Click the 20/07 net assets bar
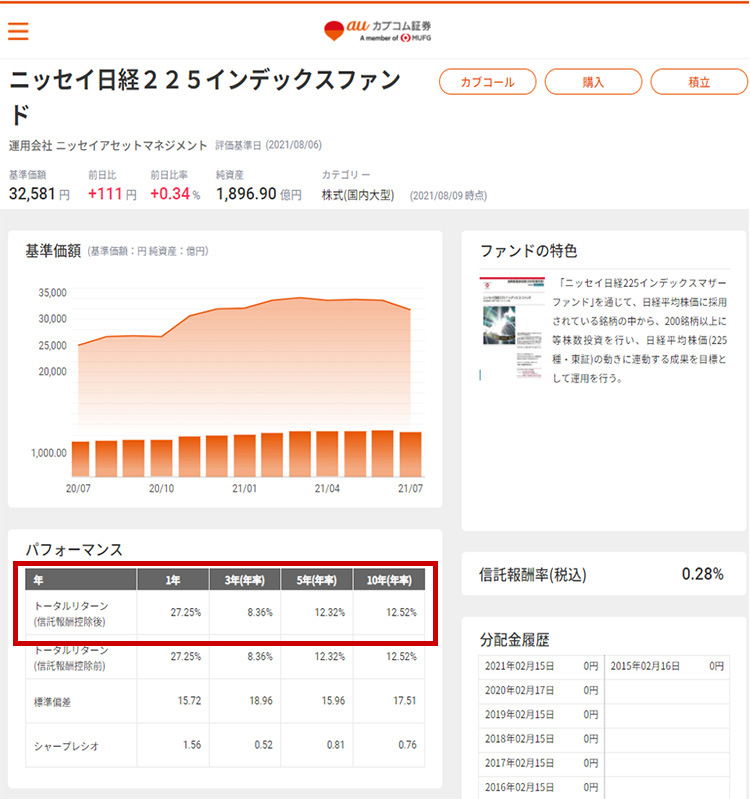The image size is (750, 799). (81, 459)
